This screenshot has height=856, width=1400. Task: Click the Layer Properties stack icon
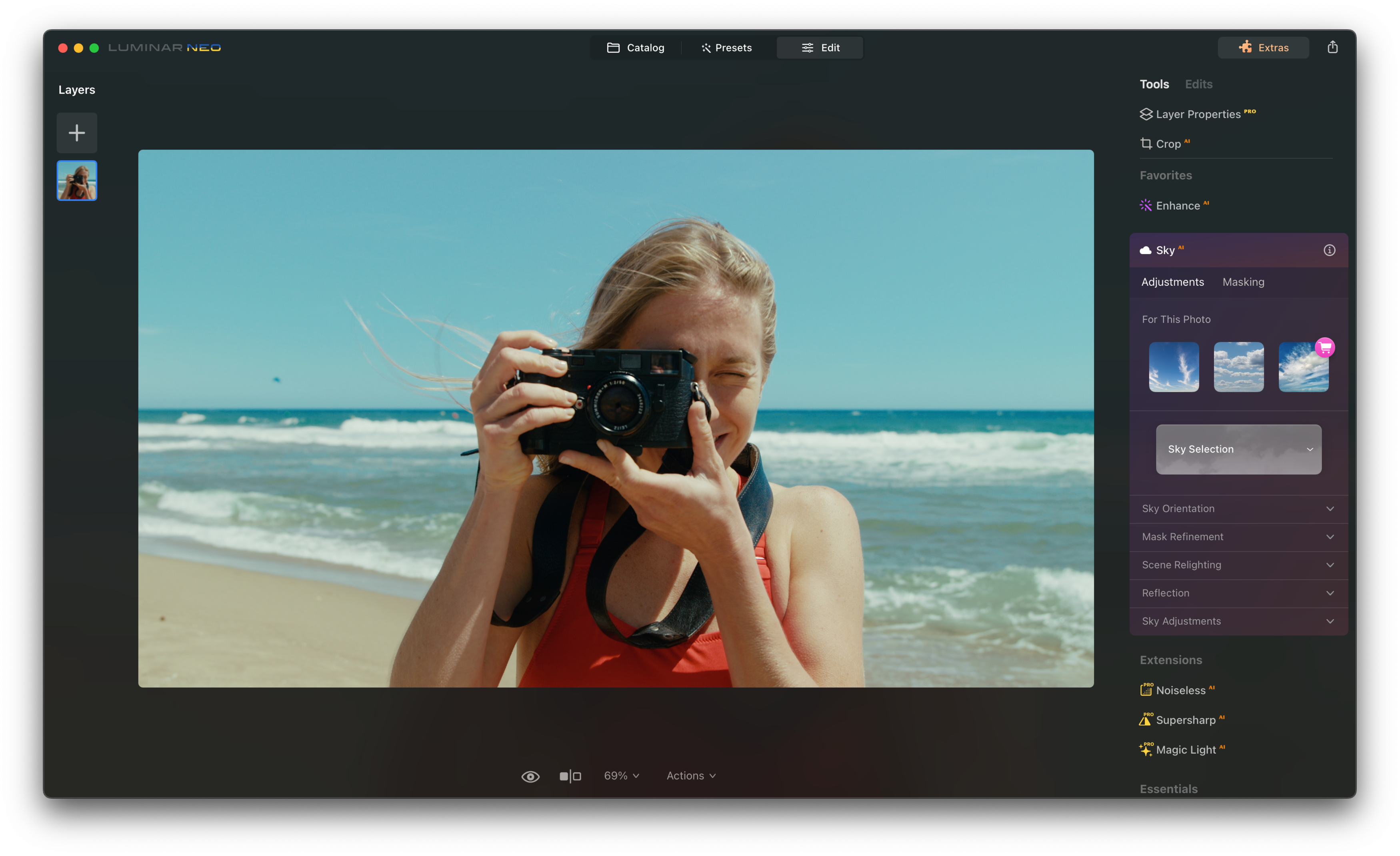pyautogui.click(x=1146, y=114)
